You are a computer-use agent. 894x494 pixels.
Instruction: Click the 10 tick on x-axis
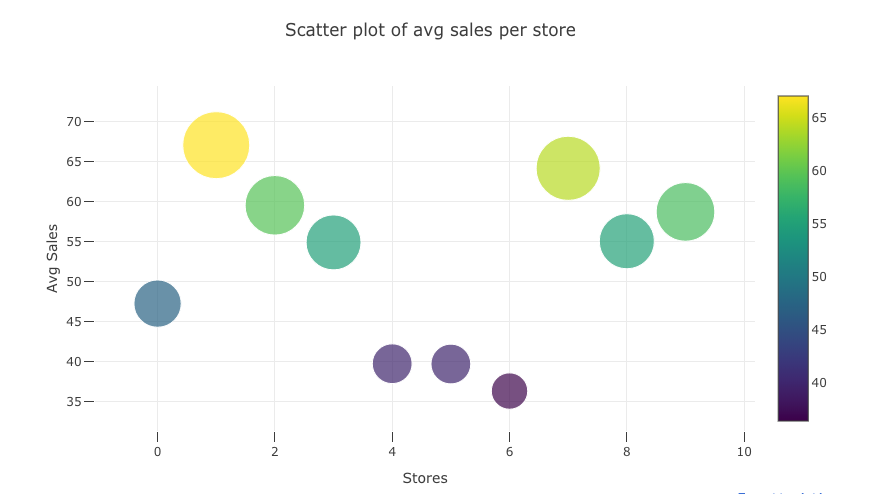[744, 451]
